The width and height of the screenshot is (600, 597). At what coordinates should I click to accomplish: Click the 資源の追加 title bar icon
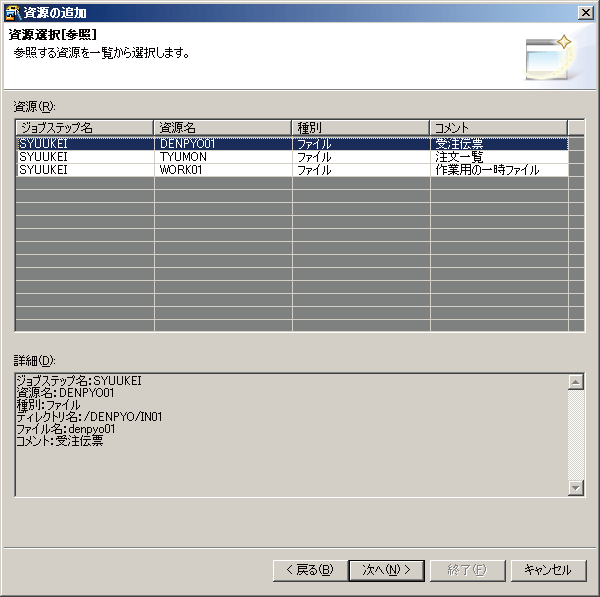tap(13, 13)
